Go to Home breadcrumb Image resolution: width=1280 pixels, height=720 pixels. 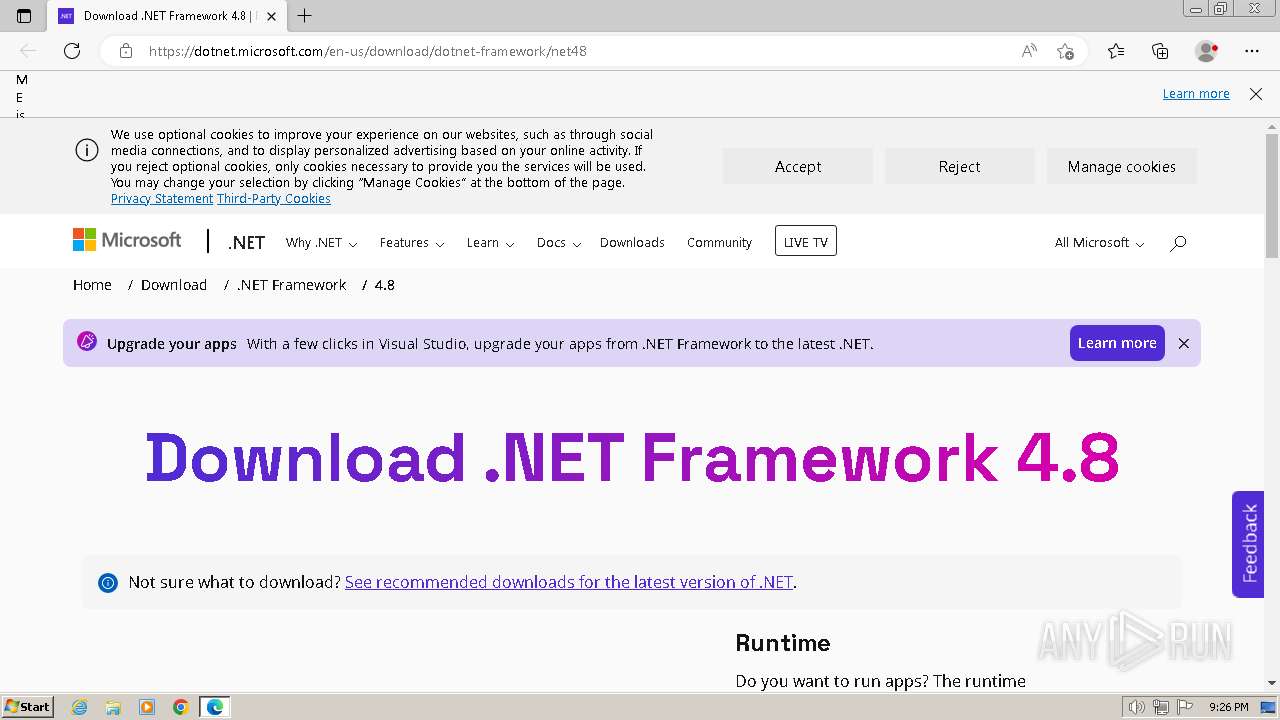(x=92, y=285)
